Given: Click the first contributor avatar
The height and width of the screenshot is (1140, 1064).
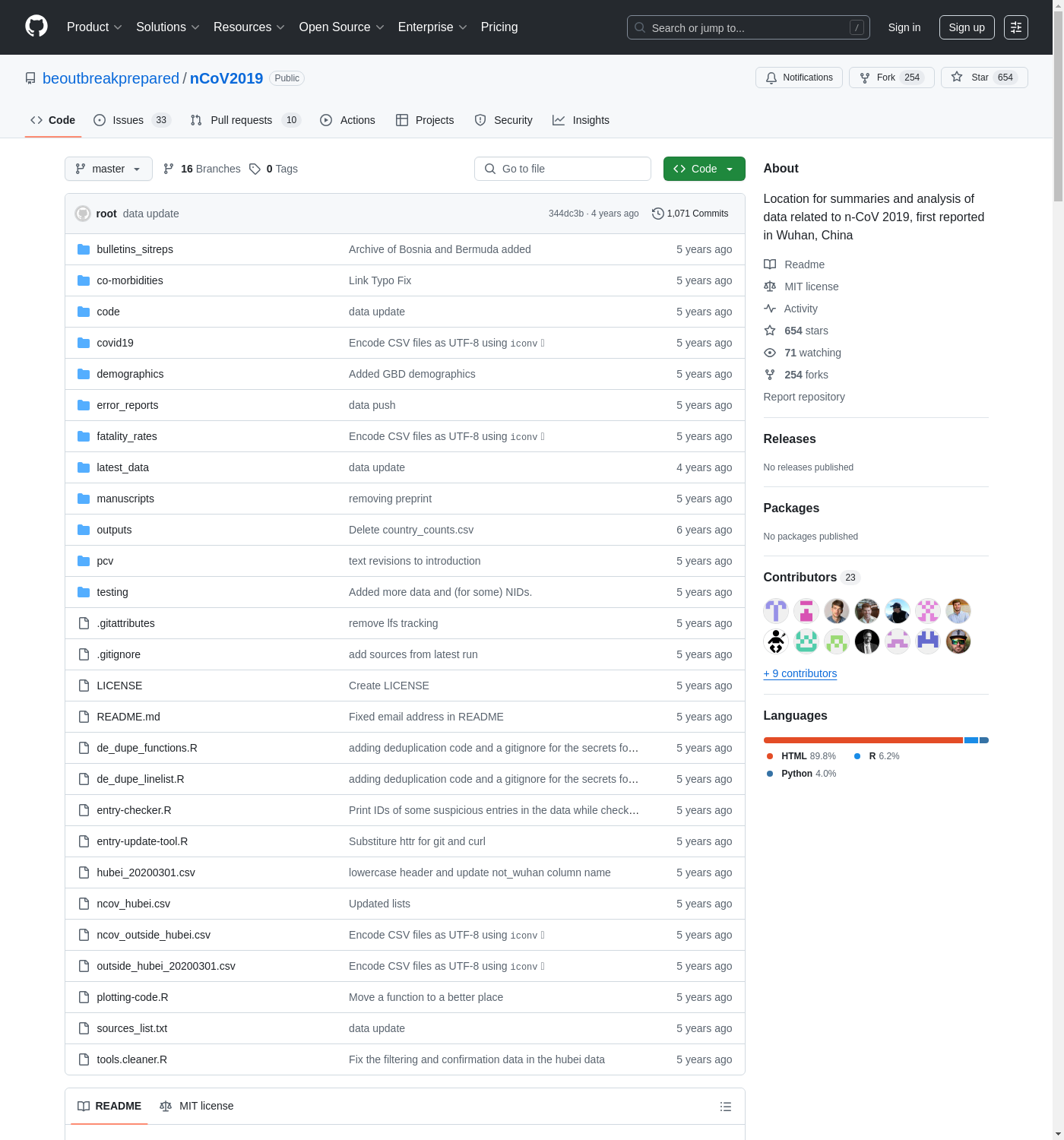Looking at the screenshot, I should coord(775,611).
